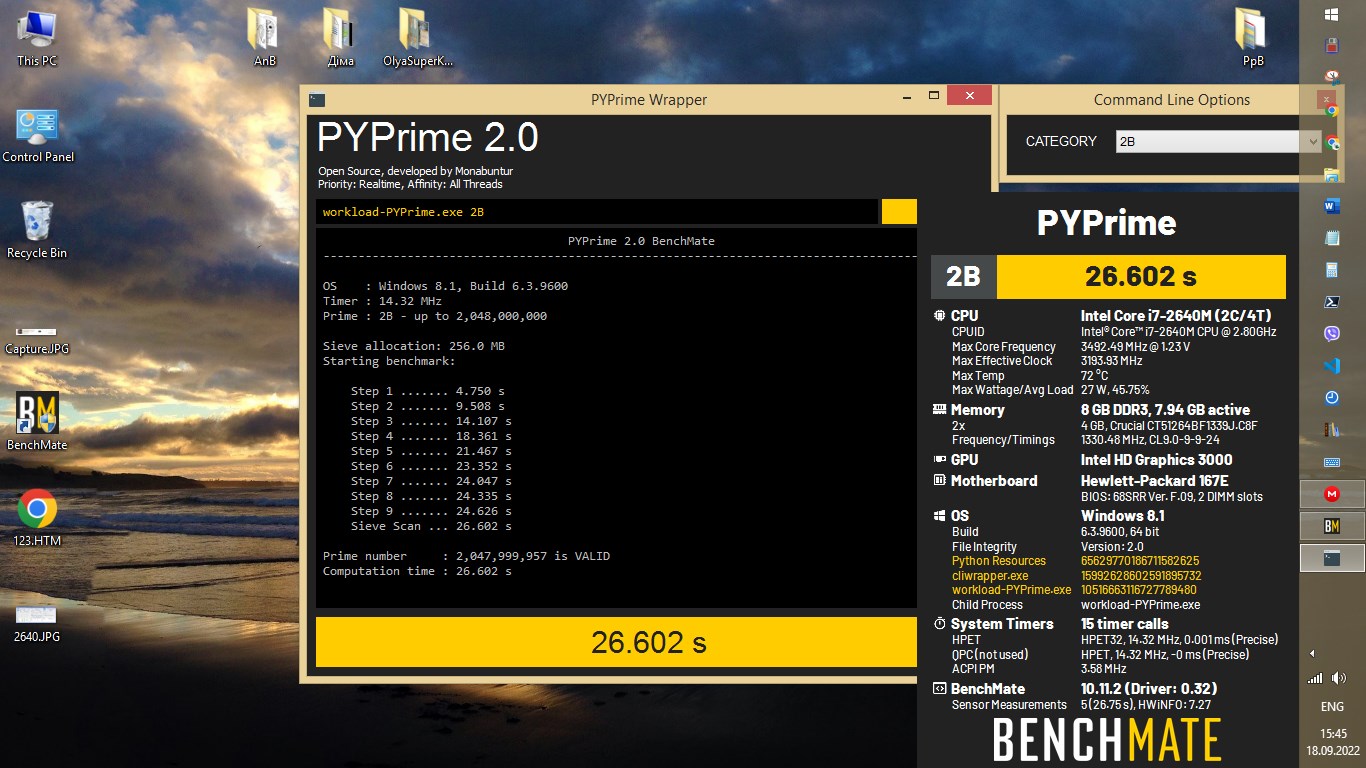The image size is (1366, 768).
Task: Open Calculator from the taskbar
Action: click(1332, 270)
